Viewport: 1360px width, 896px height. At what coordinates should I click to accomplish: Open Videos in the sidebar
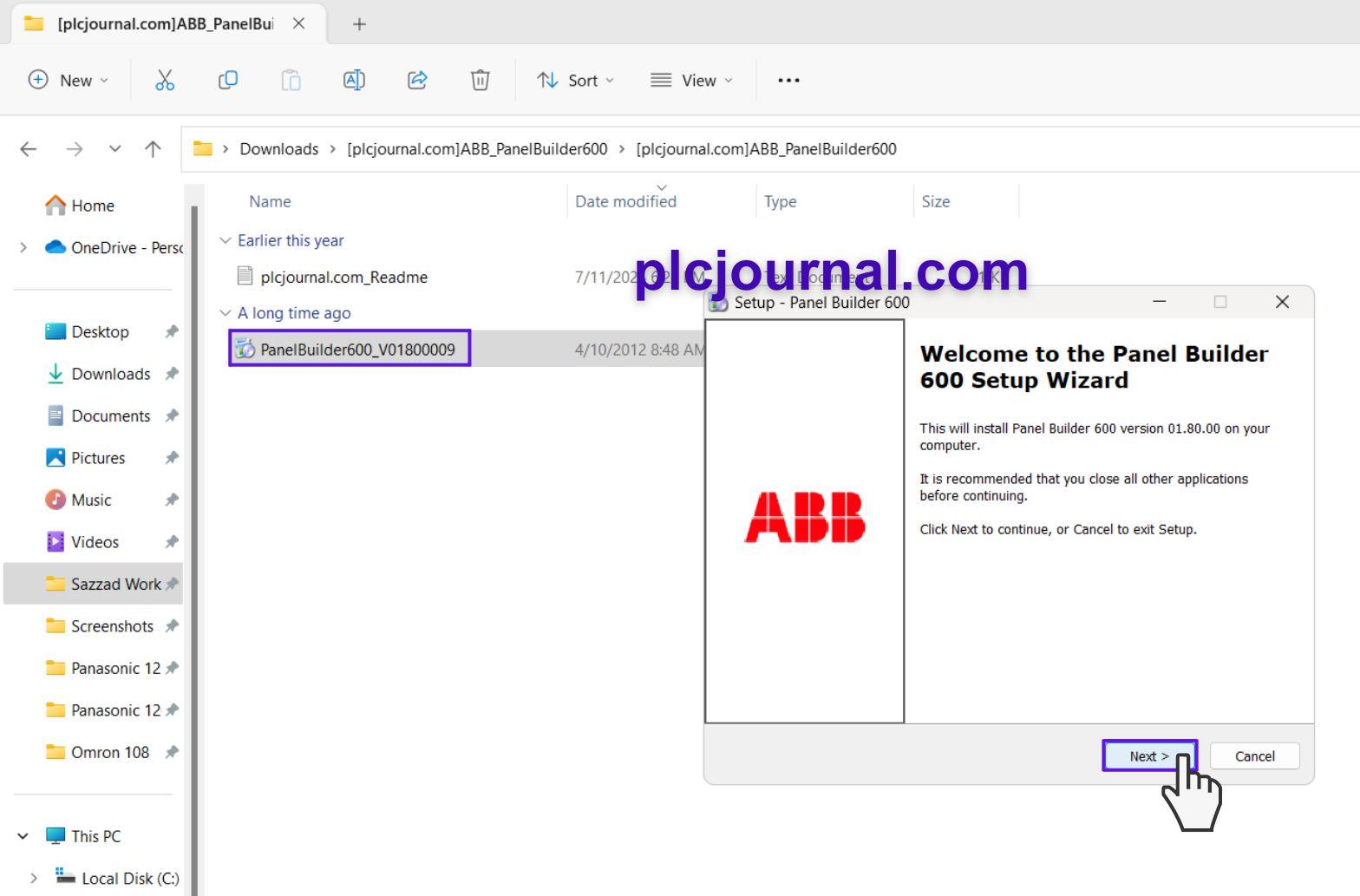[x=95, y=542]
